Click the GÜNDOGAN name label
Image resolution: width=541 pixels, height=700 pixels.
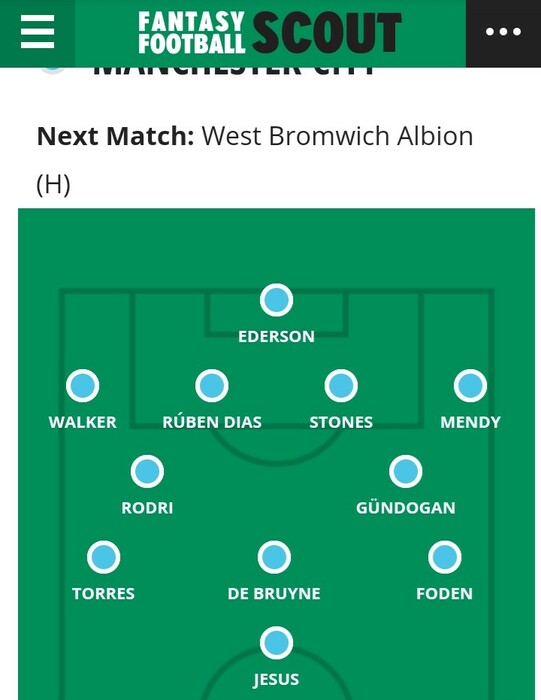tap(406, 507)
